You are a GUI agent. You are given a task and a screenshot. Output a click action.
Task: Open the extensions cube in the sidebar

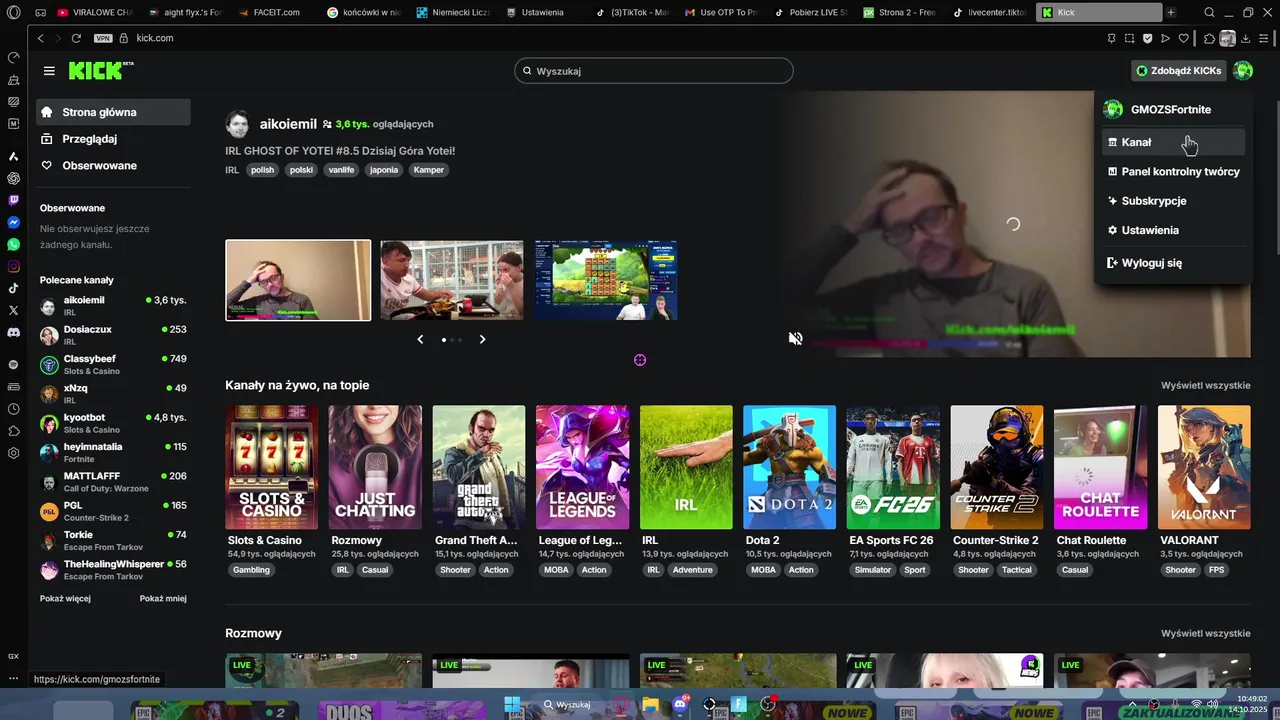click(x=13, y=431)
